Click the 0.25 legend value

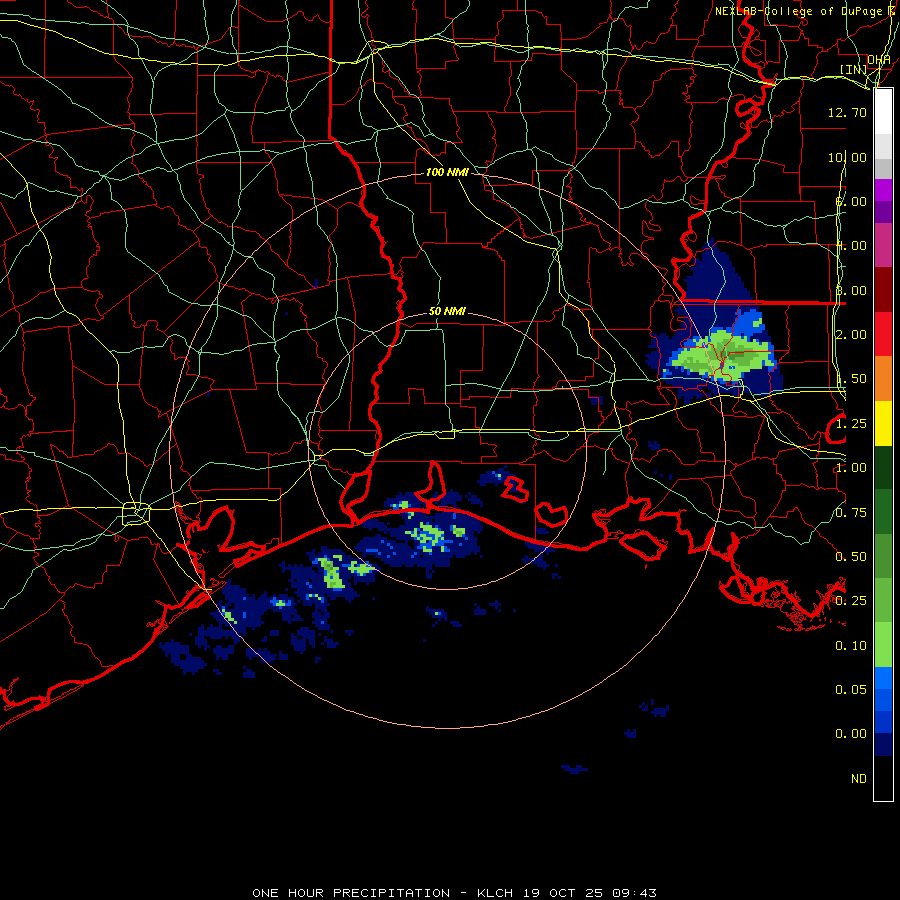click(x=851, y=601)
